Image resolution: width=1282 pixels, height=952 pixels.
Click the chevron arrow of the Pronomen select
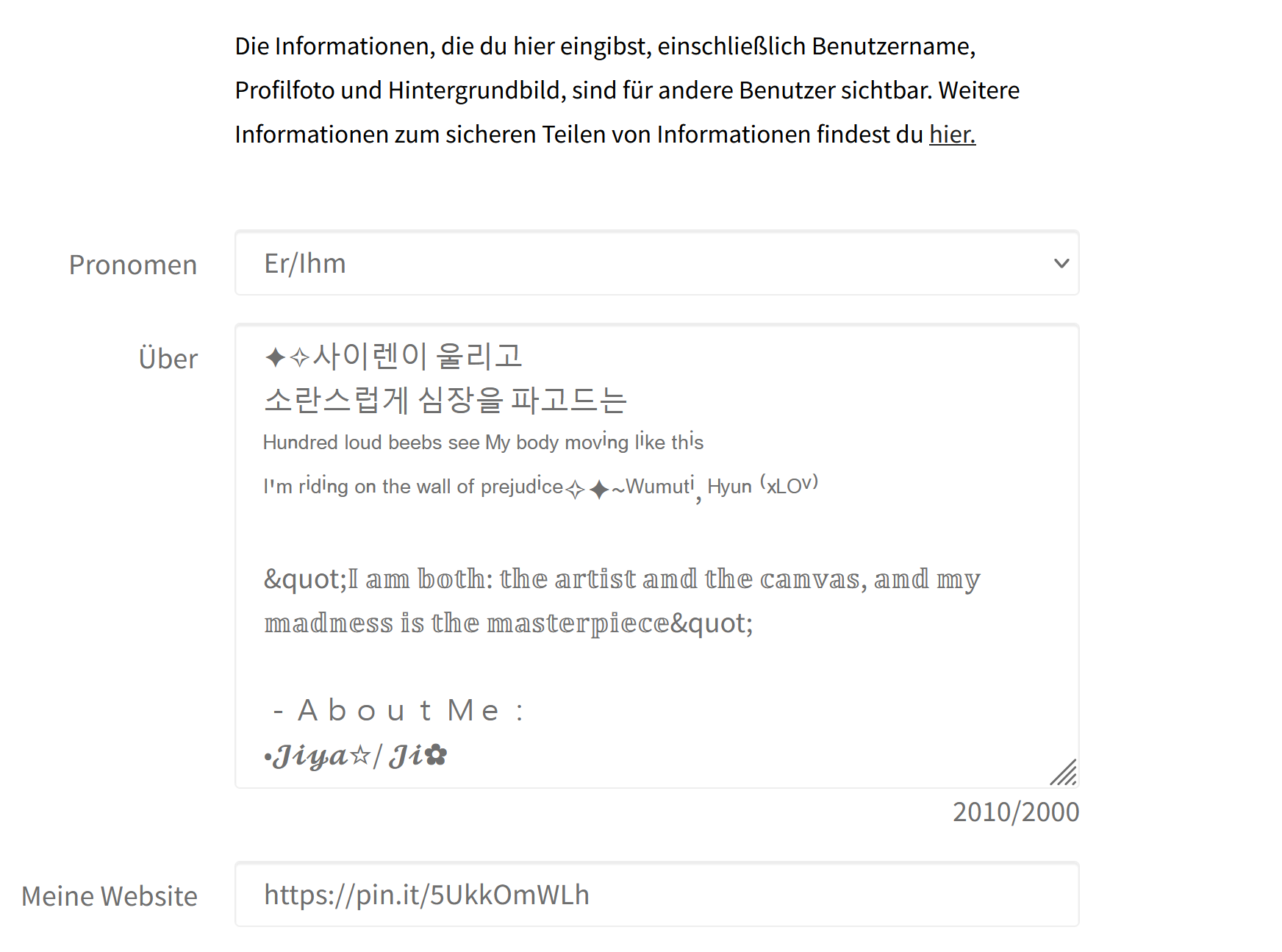tap(1061, 263)
